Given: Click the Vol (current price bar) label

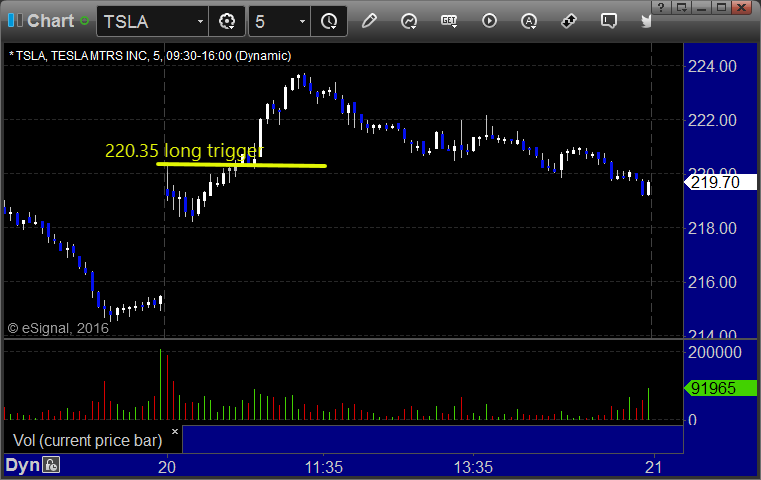Looking at the screenshot, I should click(x=88, y=440).
